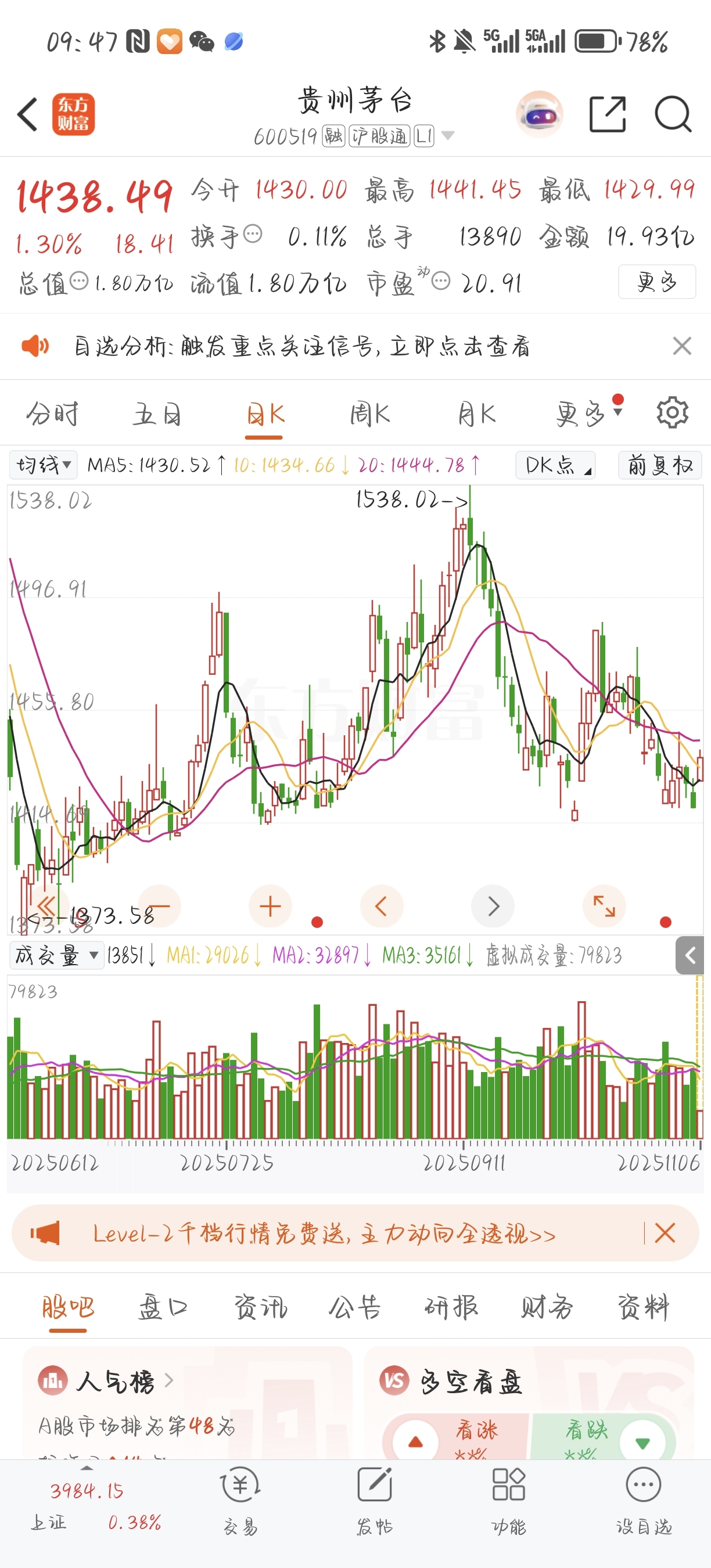
Task: Select the 研报 tab
Action: click(451, 1307)
